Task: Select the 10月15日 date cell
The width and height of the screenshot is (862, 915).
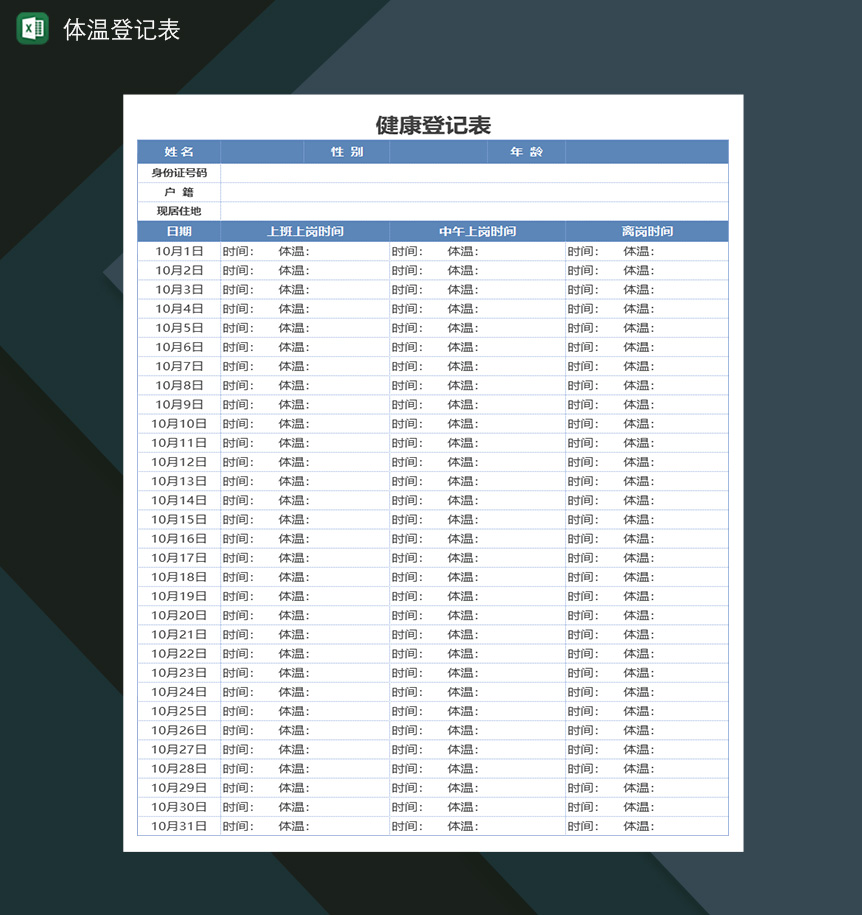Action: (178, 519)
